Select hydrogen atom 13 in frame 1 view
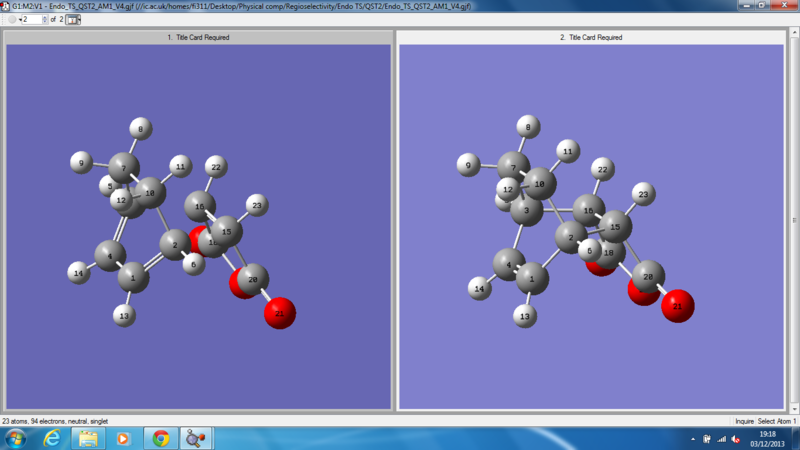800x450 pixels. (124, 316)
